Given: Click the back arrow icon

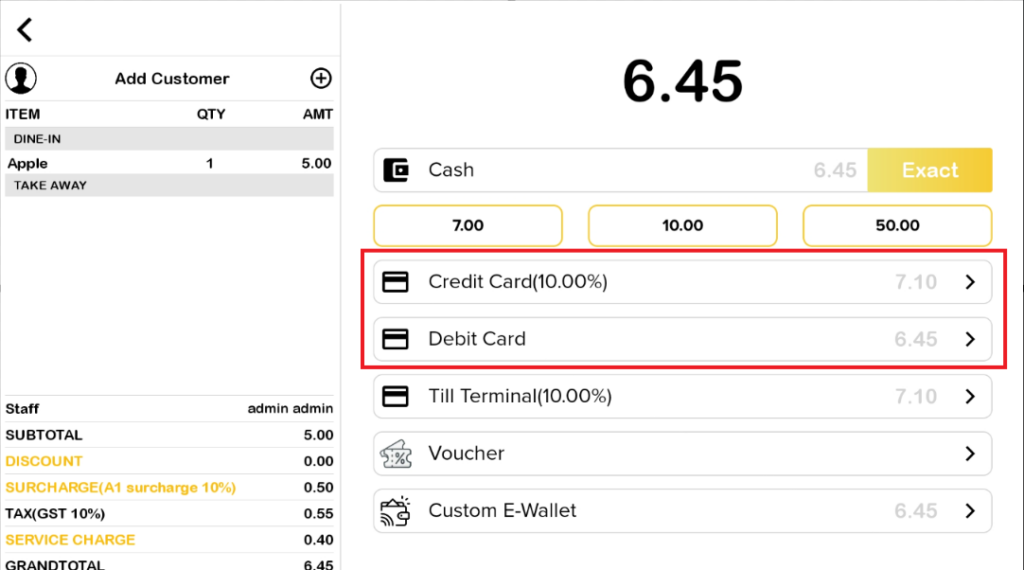Looking at the screenshot, I should click(25, 30).
